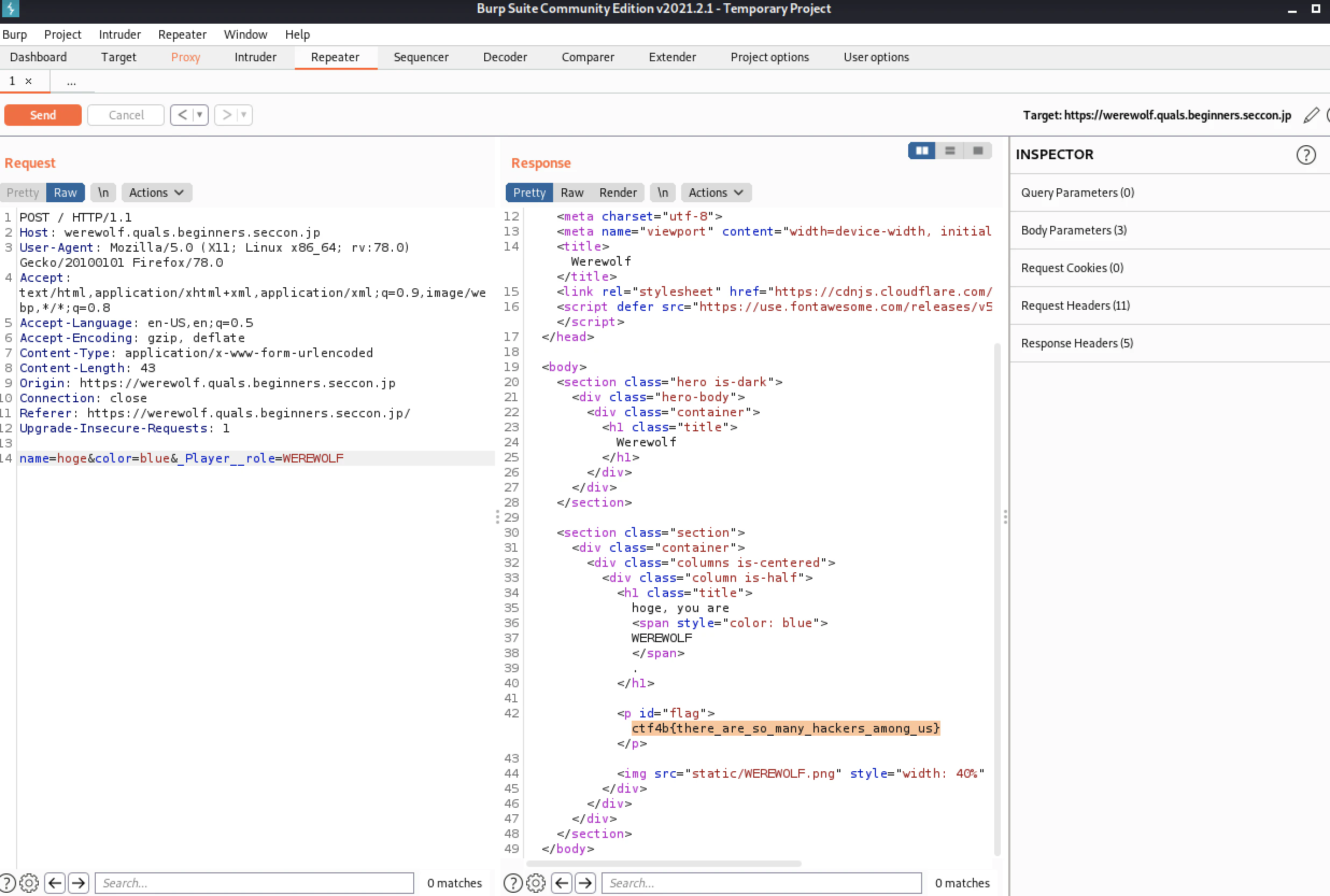Switch request view to Raw
This screenshot has width=1330, height=896.
(65, 193)
